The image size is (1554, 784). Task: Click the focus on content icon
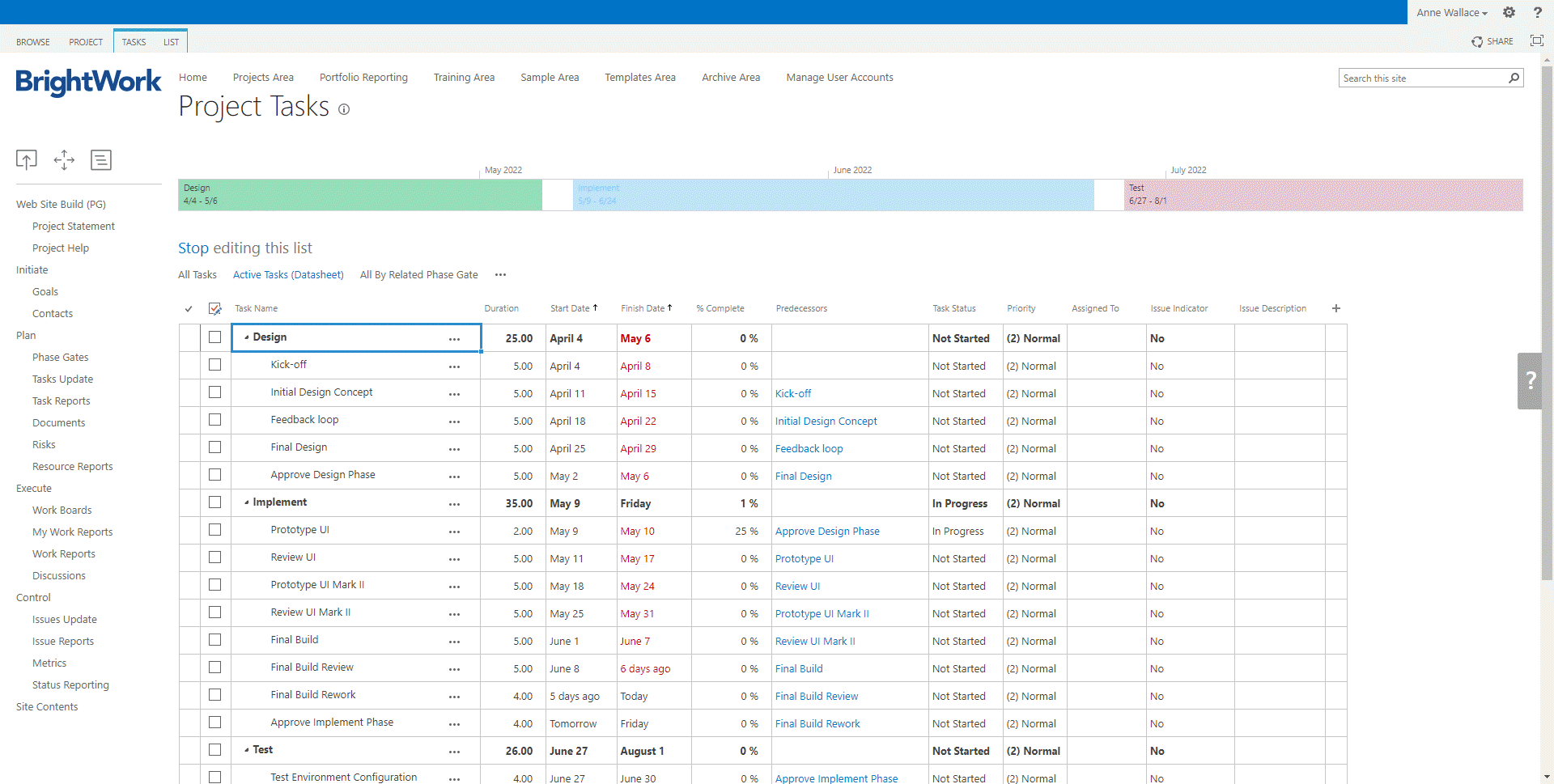click(1536, 41)
